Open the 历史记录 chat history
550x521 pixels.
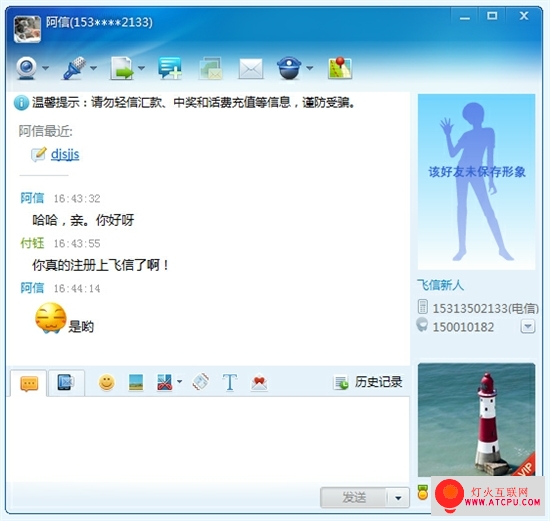pos(368,382)
